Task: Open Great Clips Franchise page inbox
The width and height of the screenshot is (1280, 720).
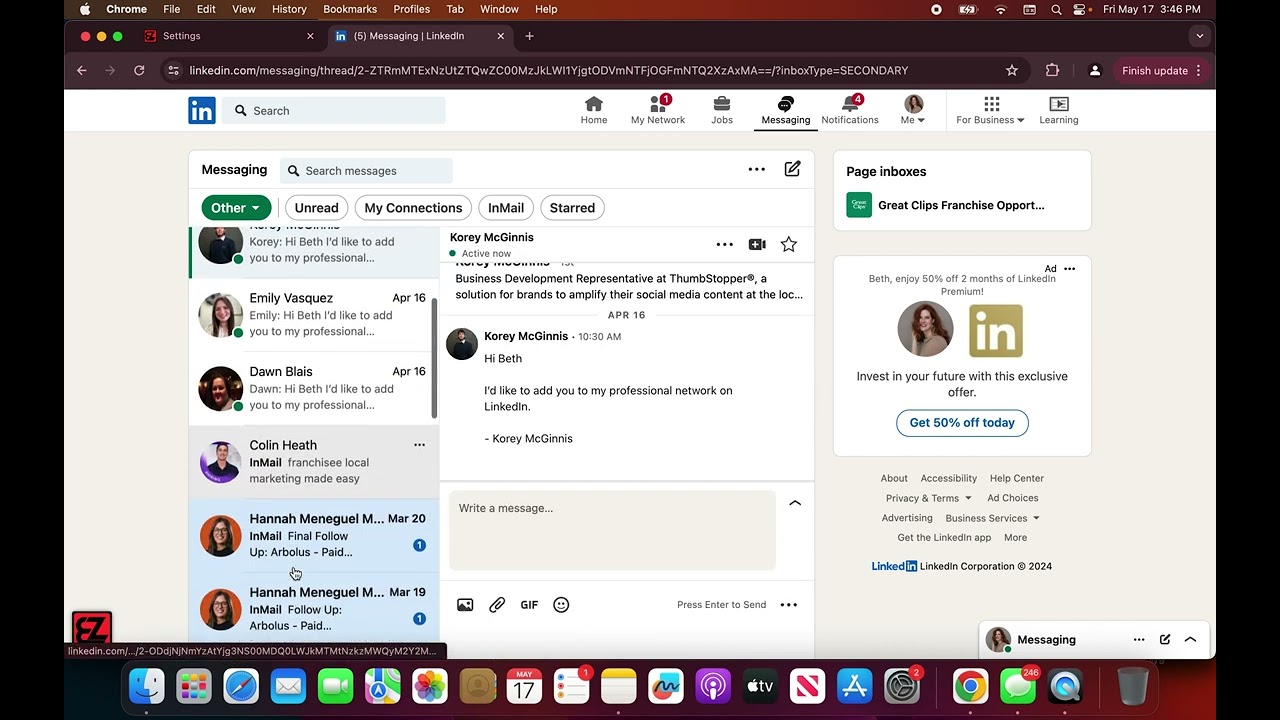Action: (x=961, y=205)
